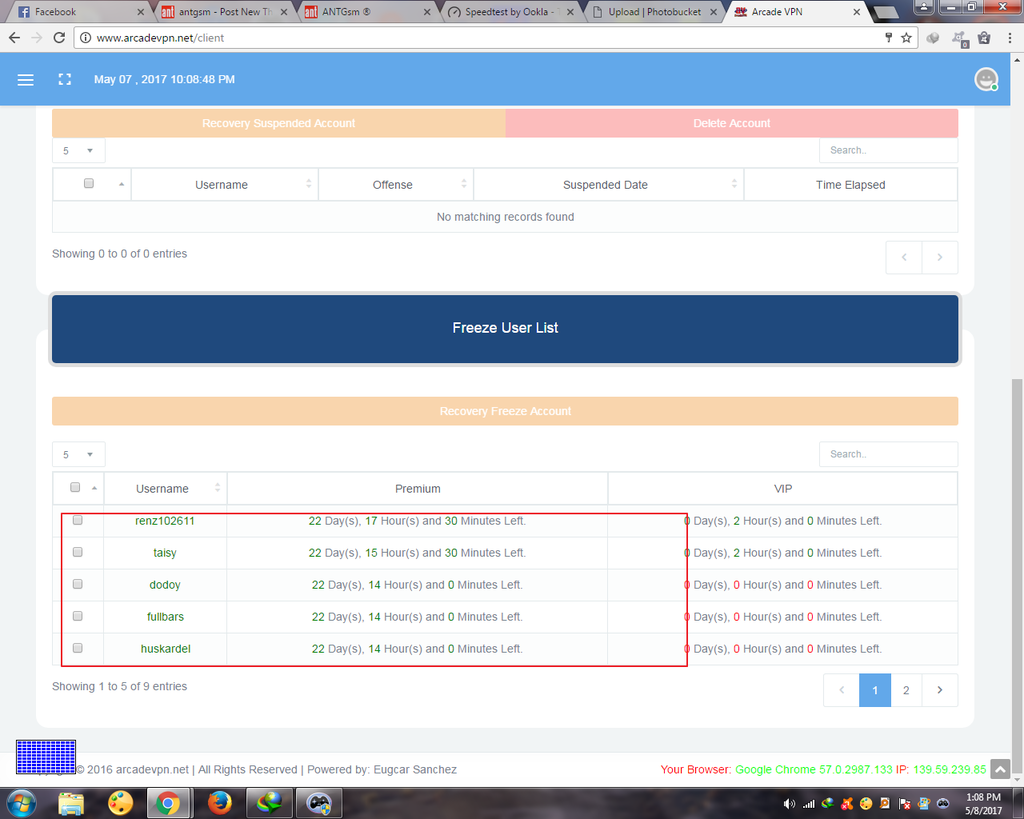Reload the page with refresh icon
Viewport: 1024px width, 819px height.
pos(59,38)
